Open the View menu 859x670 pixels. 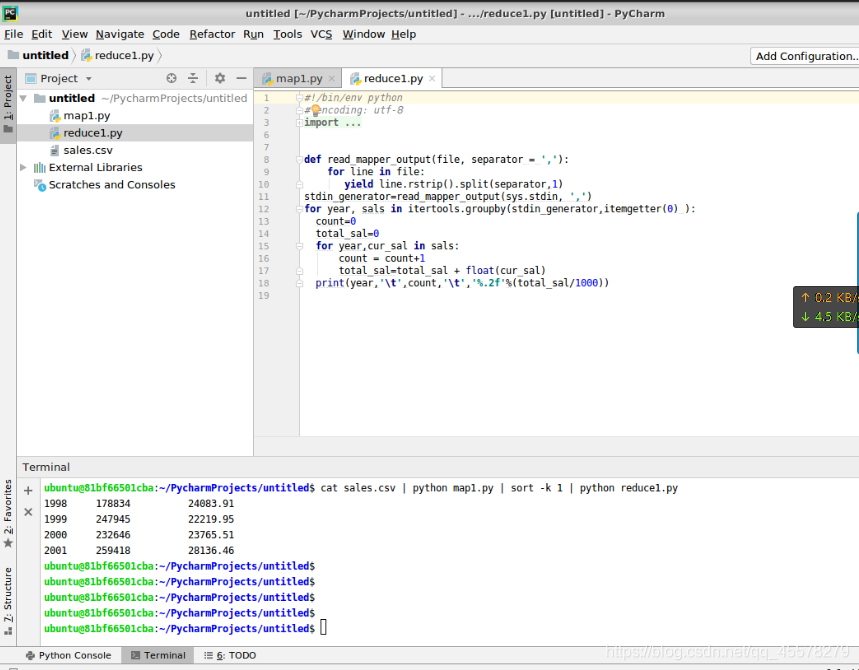pyautogui.click(x=75, y=34)
